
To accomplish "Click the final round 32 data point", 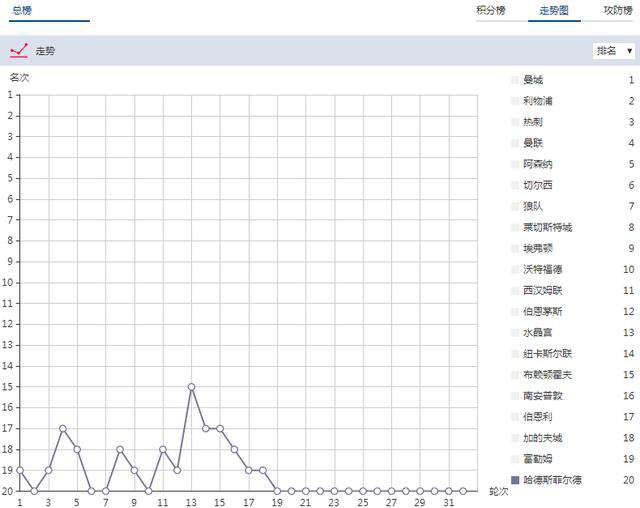I will (463, 491).
